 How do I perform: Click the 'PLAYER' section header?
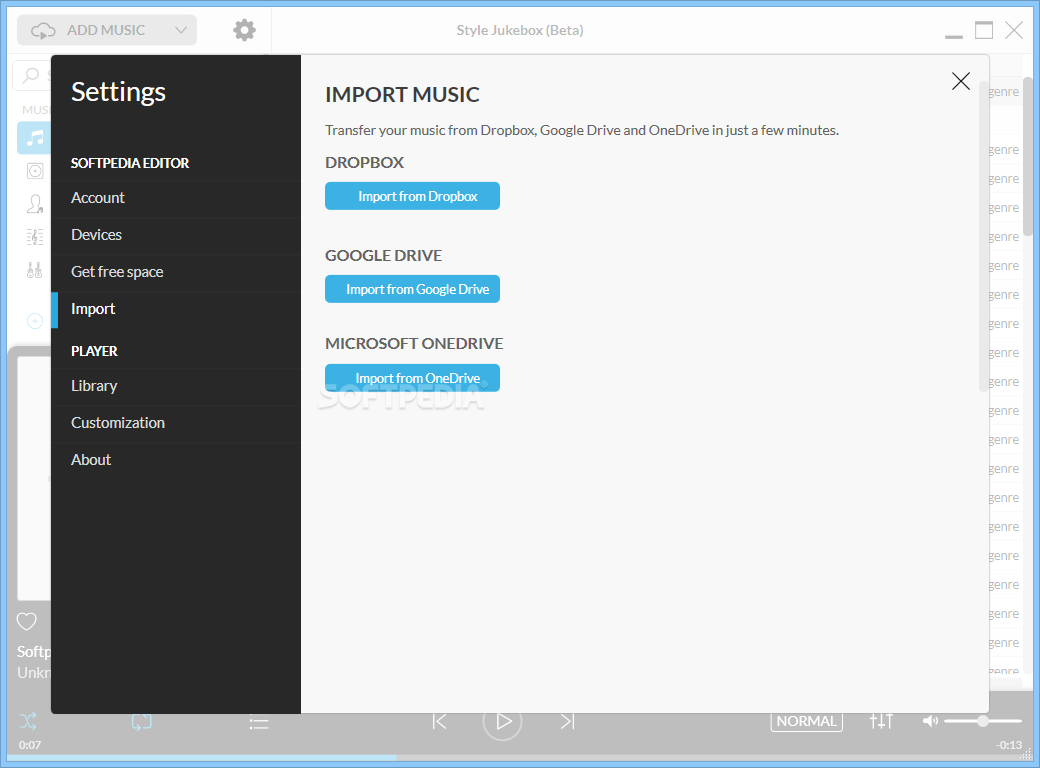tap(94, 352)
